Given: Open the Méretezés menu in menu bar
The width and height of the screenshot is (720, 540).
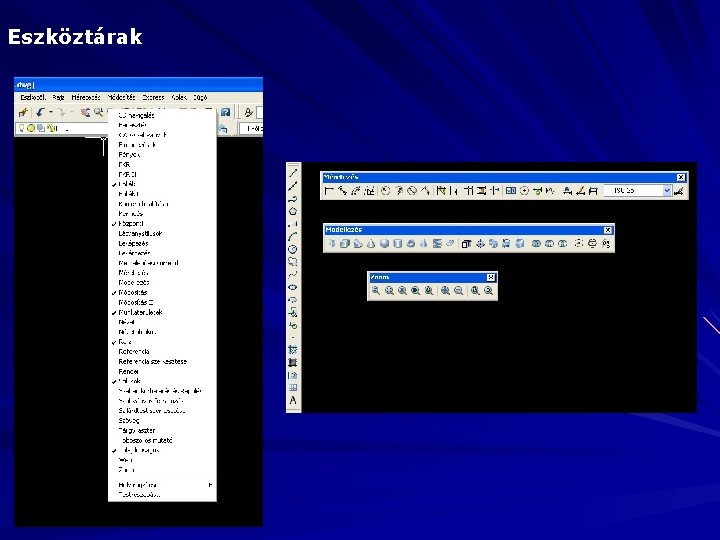Looking at the screenshot, I should [x=86, y=97].
